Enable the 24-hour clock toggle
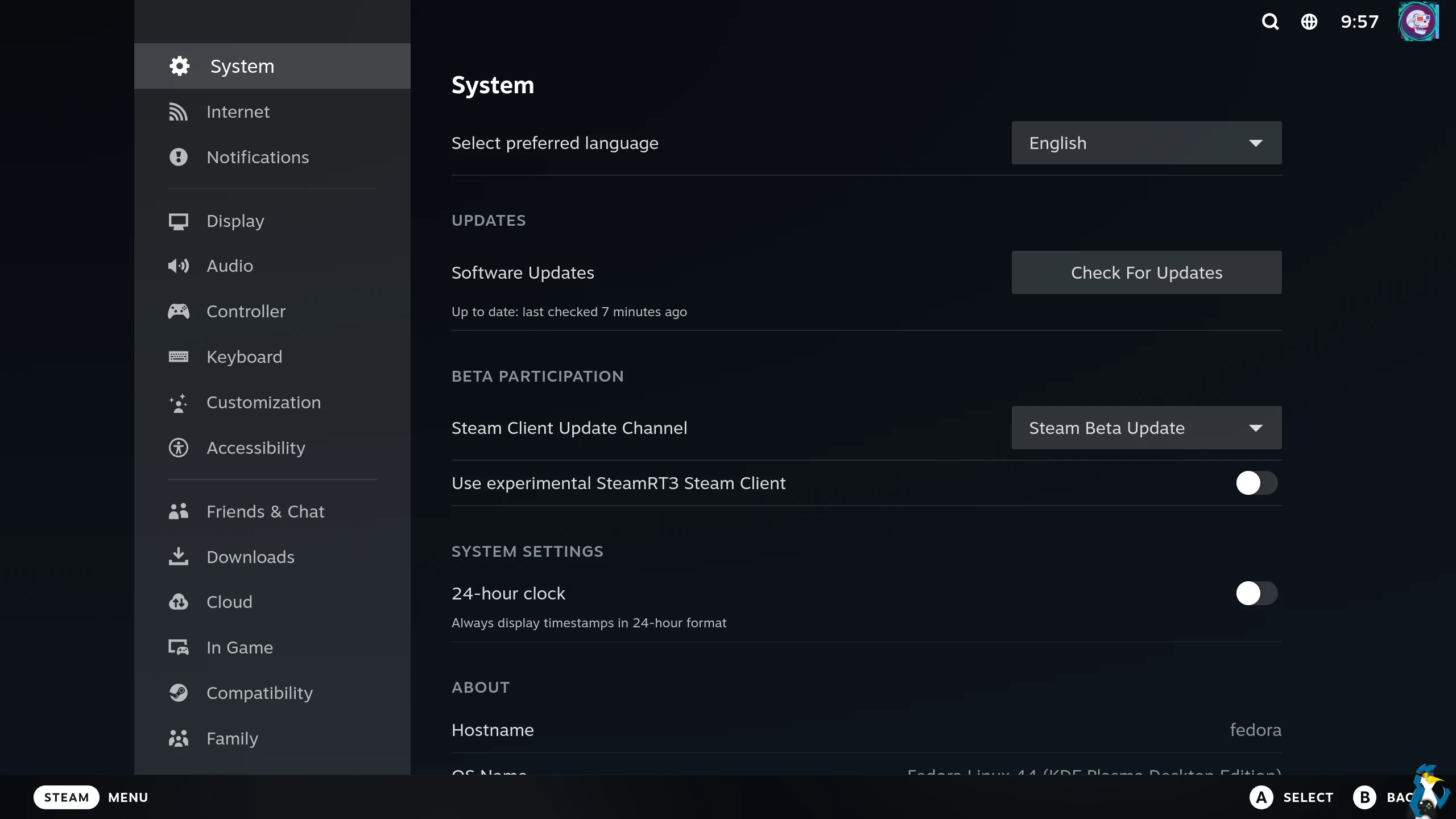The height and width of the screenshot is (819, 1456). click(1256, 593)
